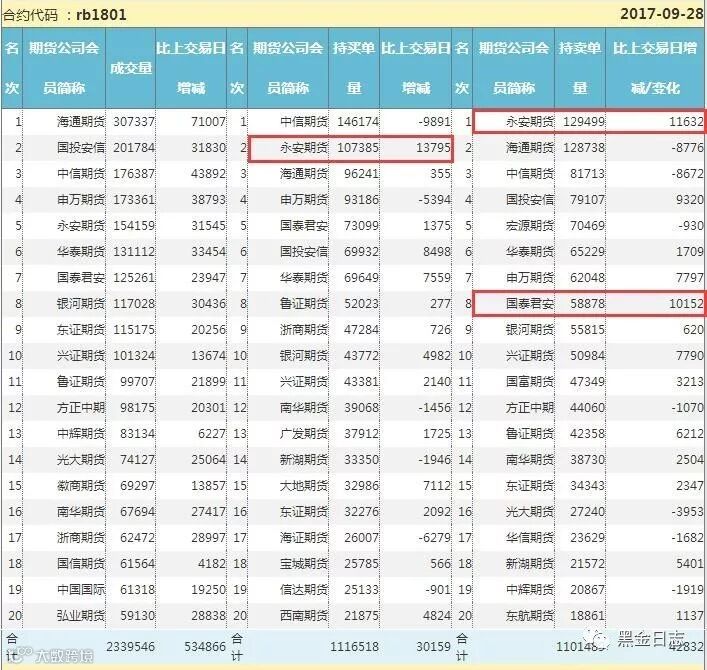The height and width of the screenshot is (670, 707).
Task: Click 弘业期货 in volume table
Action: [81, 616]
